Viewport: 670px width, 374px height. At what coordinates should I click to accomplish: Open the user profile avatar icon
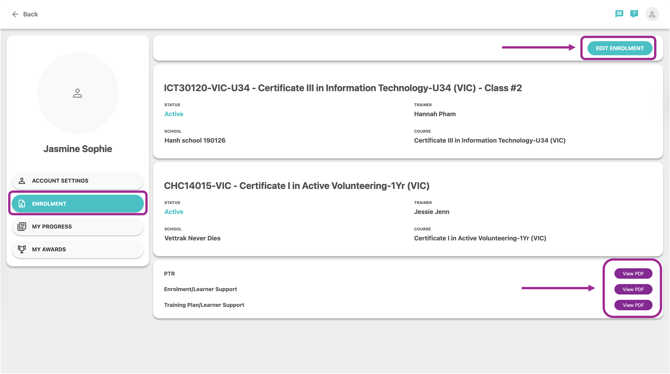pos(652,14)
